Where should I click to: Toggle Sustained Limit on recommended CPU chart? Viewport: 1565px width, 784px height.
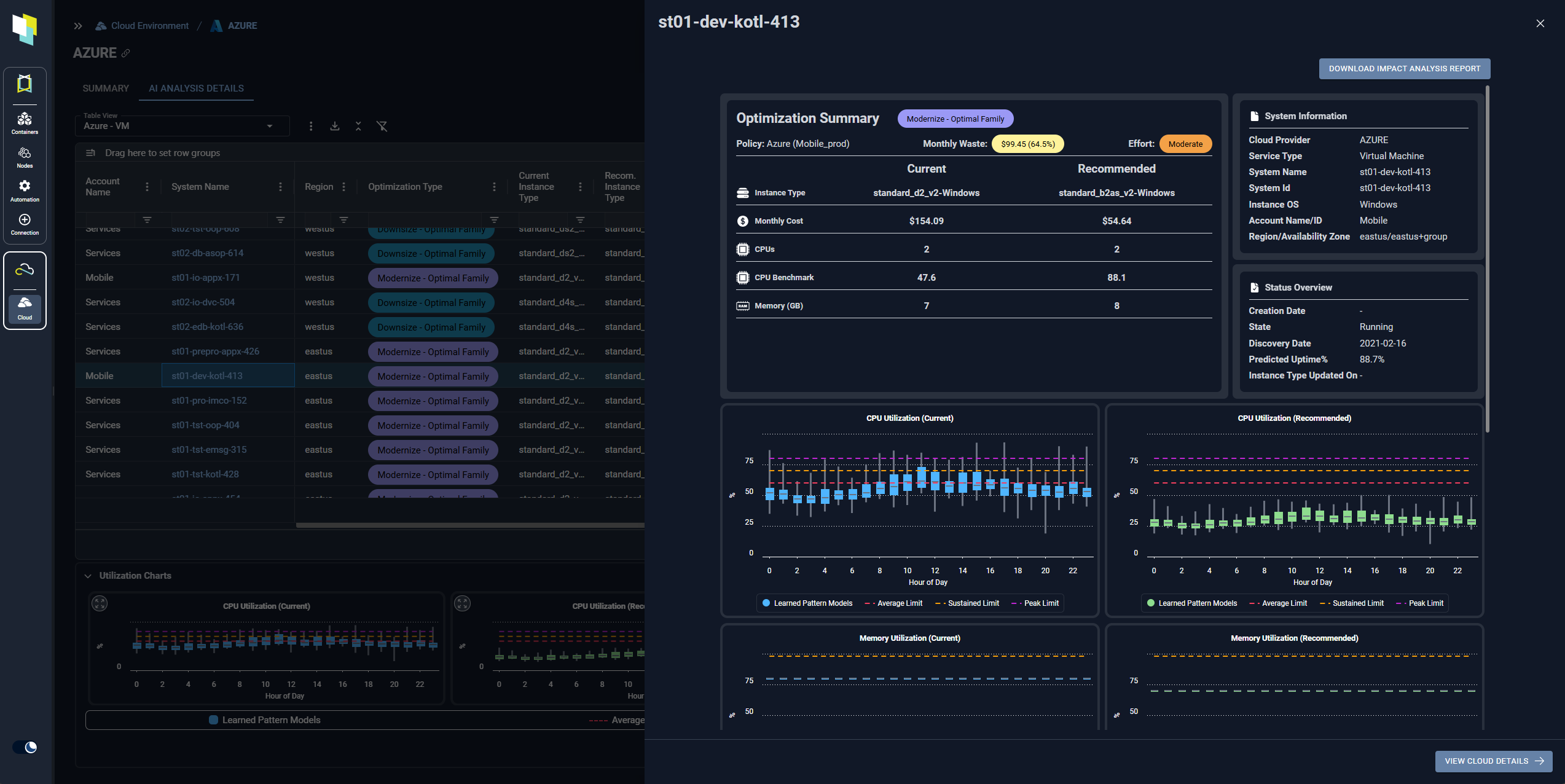(1352, 603)
